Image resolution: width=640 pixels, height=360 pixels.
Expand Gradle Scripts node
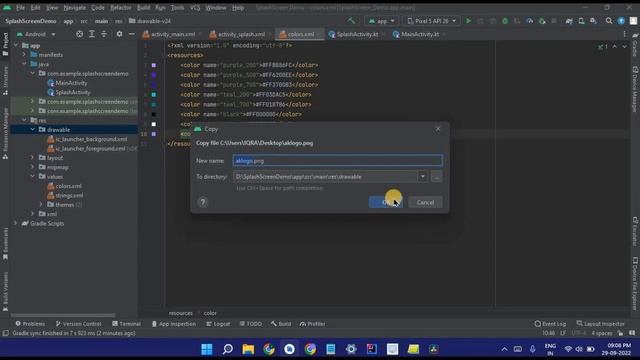click(16, 223)
